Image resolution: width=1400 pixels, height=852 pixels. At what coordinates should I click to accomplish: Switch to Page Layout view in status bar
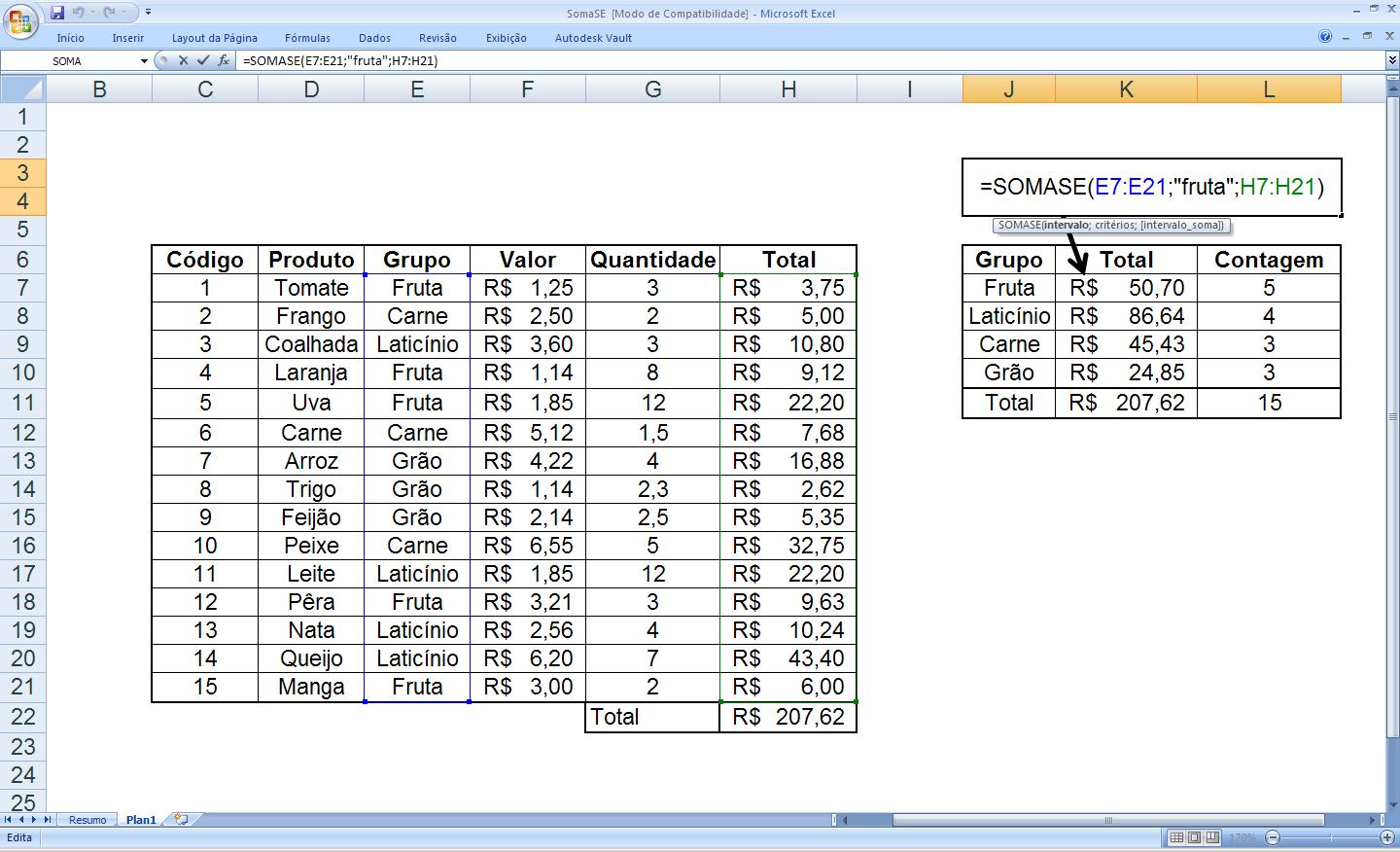pyautogui.click(x=1194, y=835)
